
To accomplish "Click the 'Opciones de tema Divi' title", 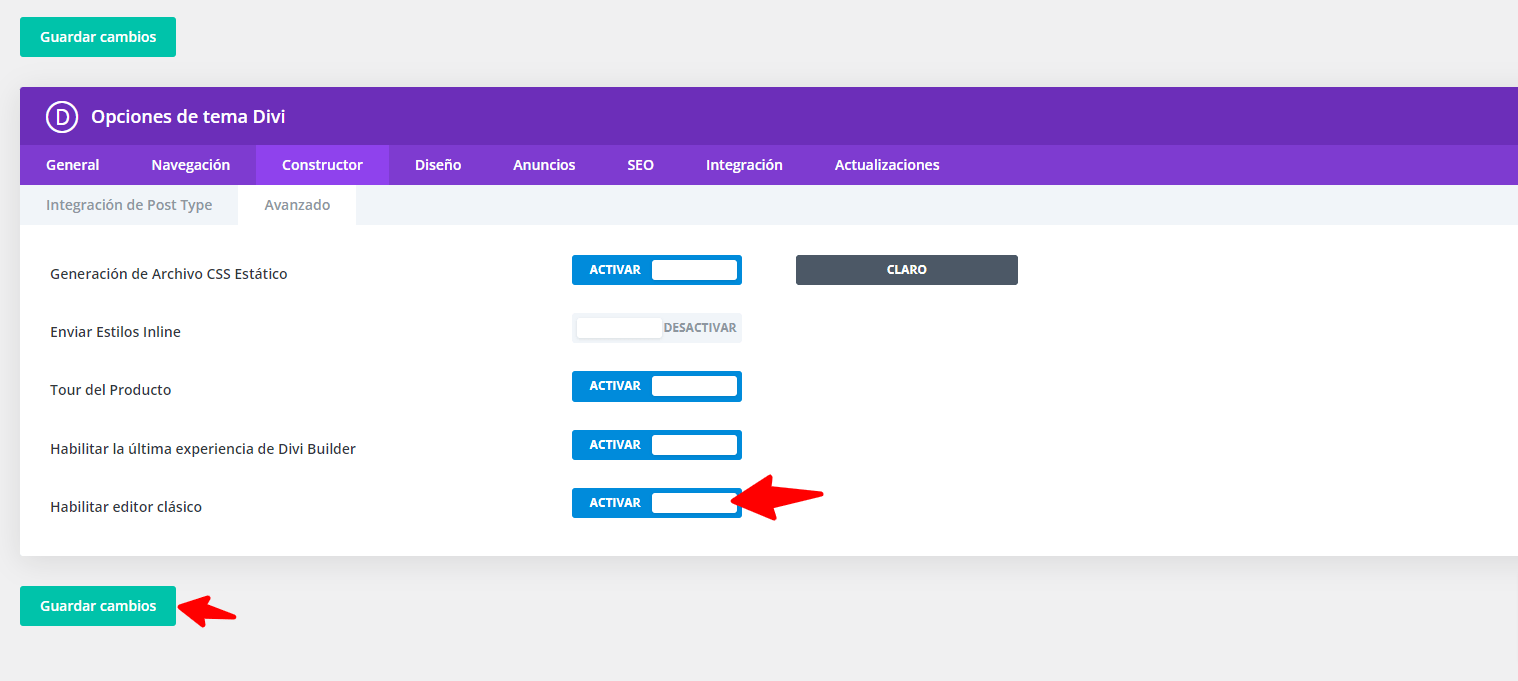I will pyautogui.click(x=188, y=117).
